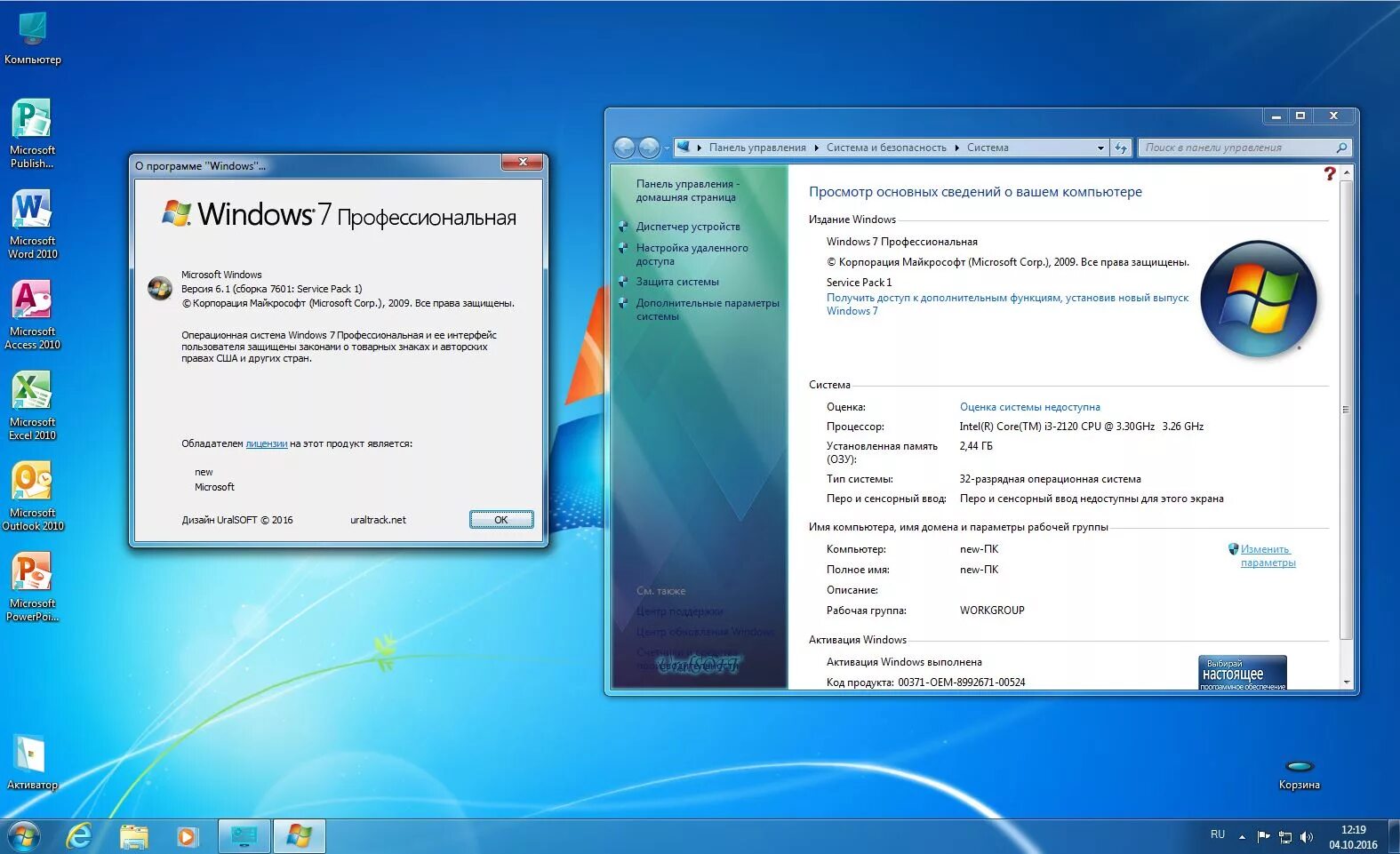Open the network tray icon

(x=1285, y=836)
